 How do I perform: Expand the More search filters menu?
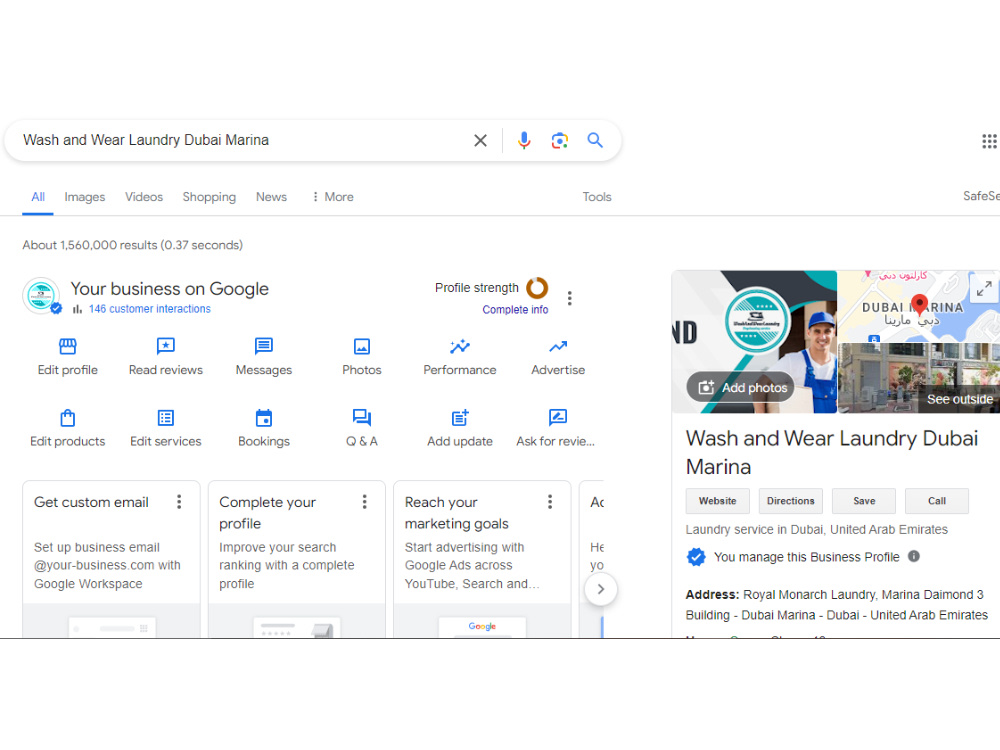pyautogui.click(x=332, y=197)
